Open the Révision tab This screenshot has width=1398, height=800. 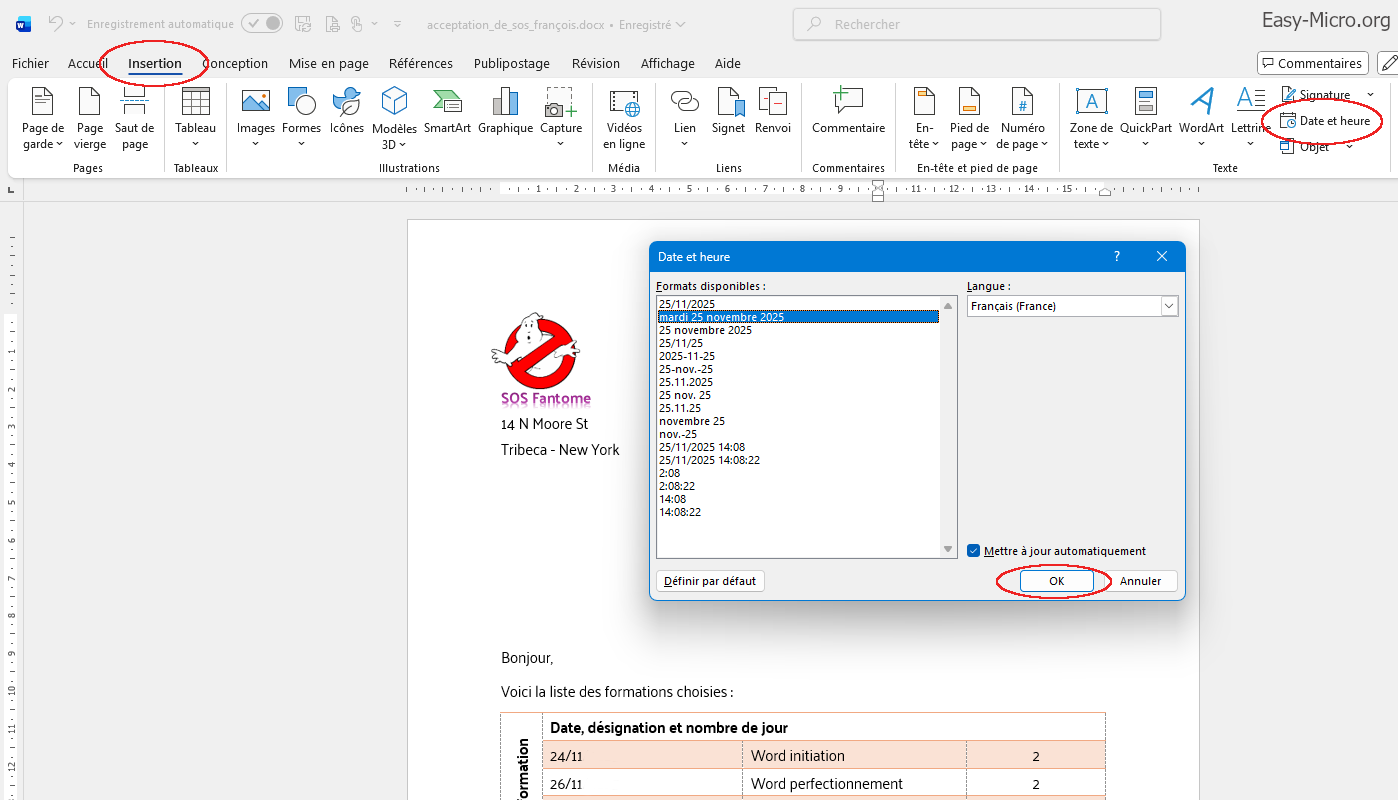coord(595,63)
